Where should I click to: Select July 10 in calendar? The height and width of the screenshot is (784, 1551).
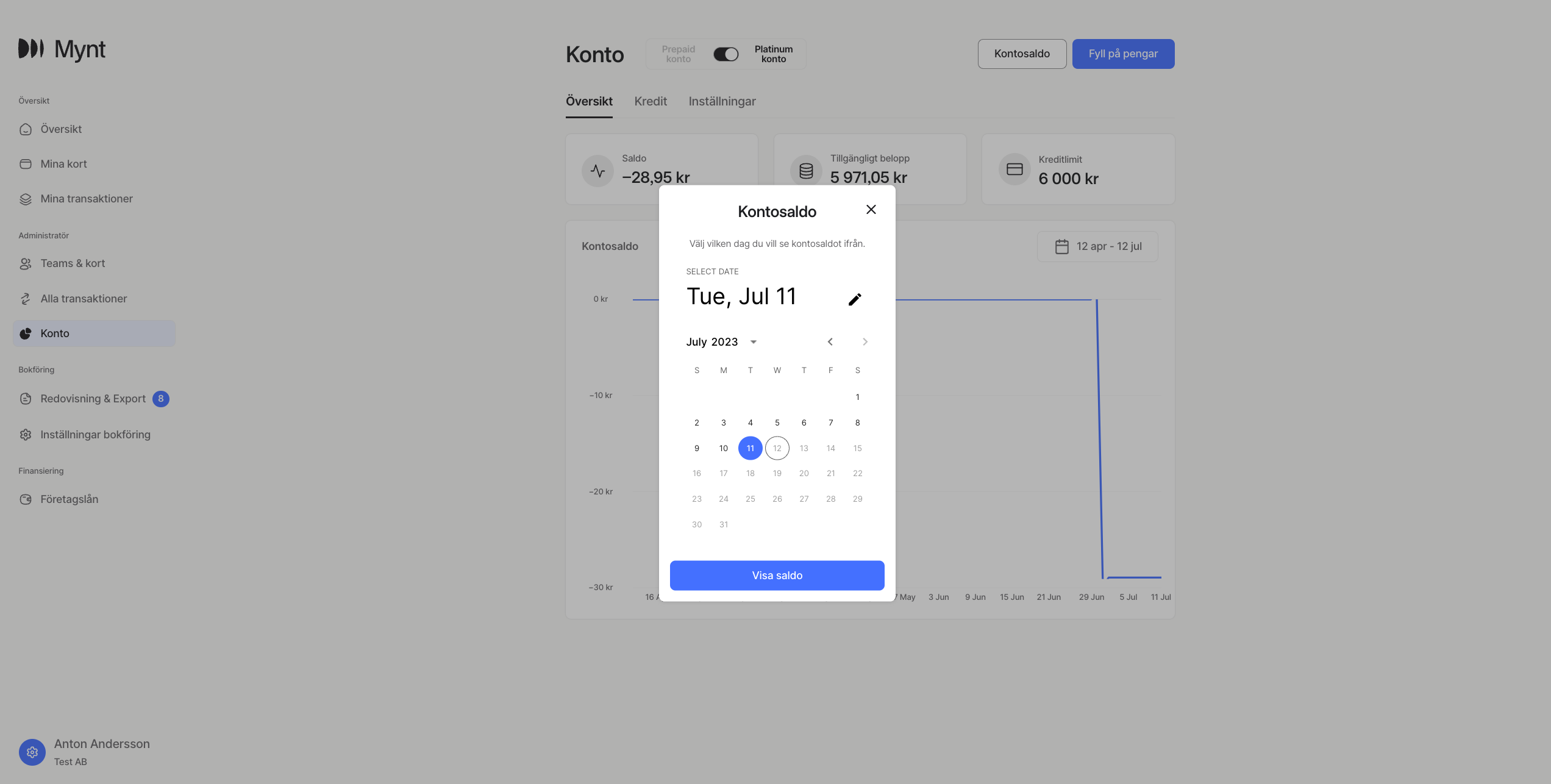(723, 448)
